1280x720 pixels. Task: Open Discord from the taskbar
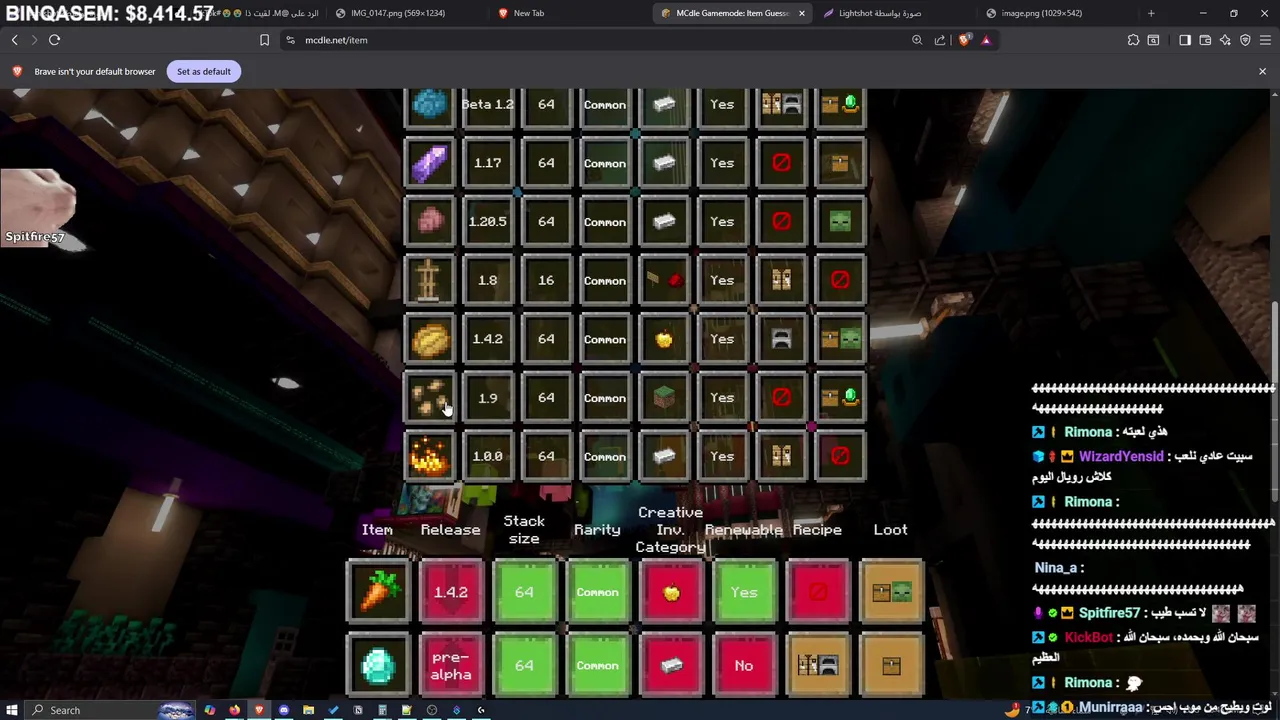(284, 710)
